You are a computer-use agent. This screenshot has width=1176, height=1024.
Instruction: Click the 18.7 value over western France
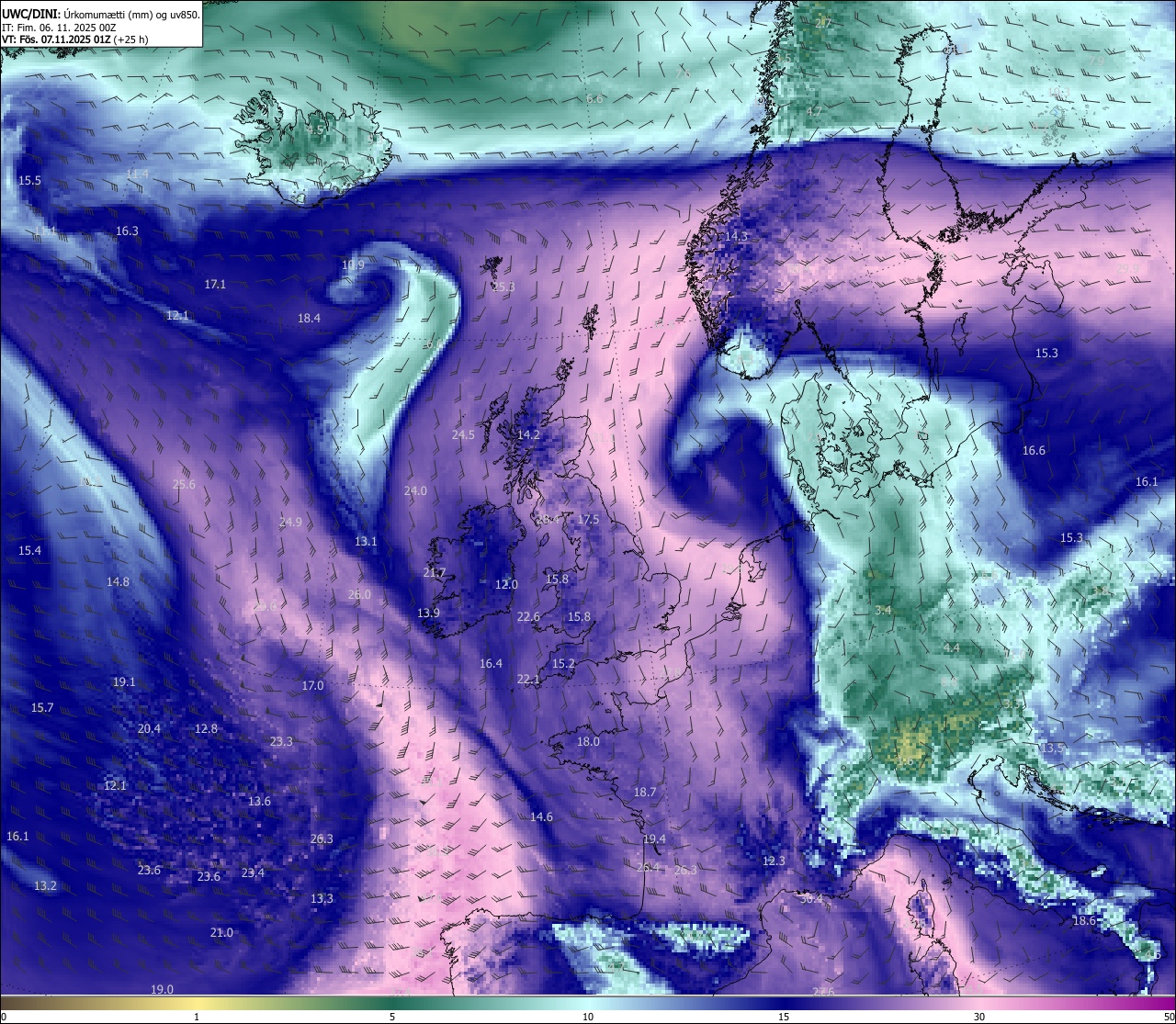point(645,792)
